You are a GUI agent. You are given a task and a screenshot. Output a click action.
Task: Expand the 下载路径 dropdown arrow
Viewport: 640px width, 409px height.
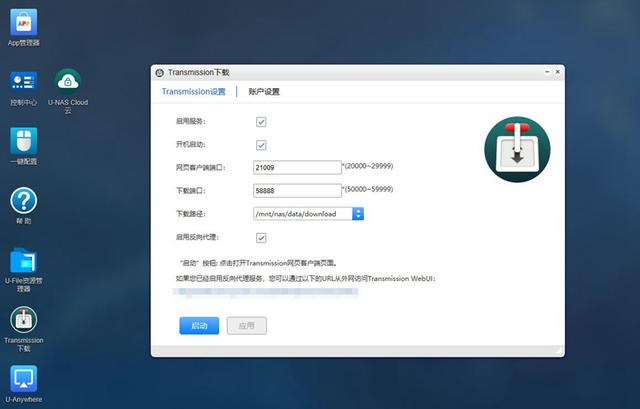coord(358,214)
